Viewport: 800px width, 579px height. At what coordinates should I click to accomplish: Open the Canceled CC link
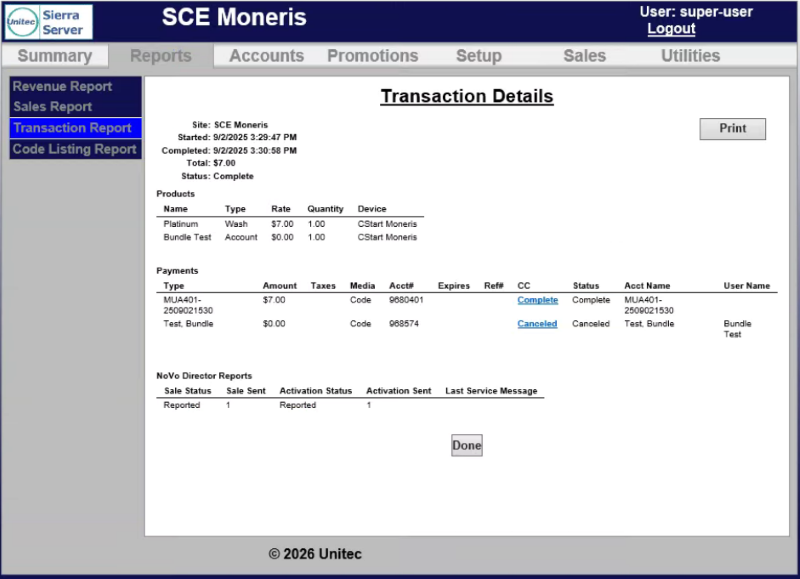[537, 323]
